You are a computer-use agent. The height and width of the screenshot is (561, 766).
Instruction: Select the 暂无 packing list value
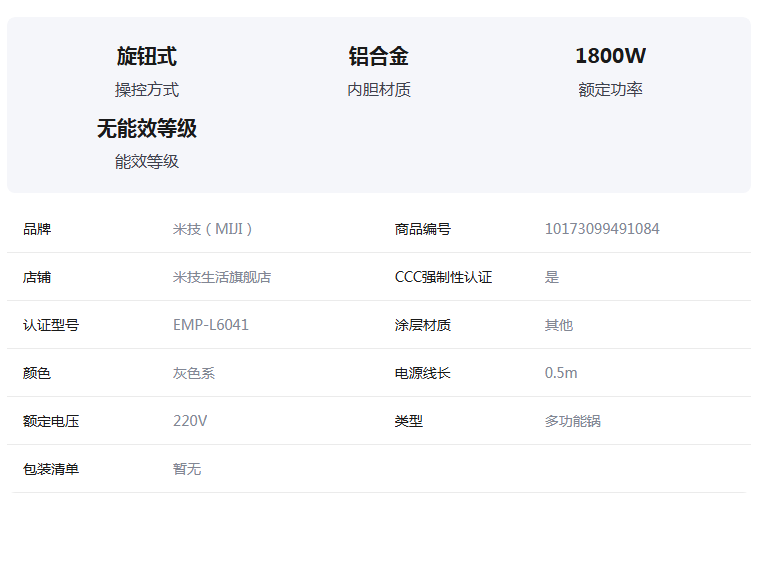click(187, 470)
